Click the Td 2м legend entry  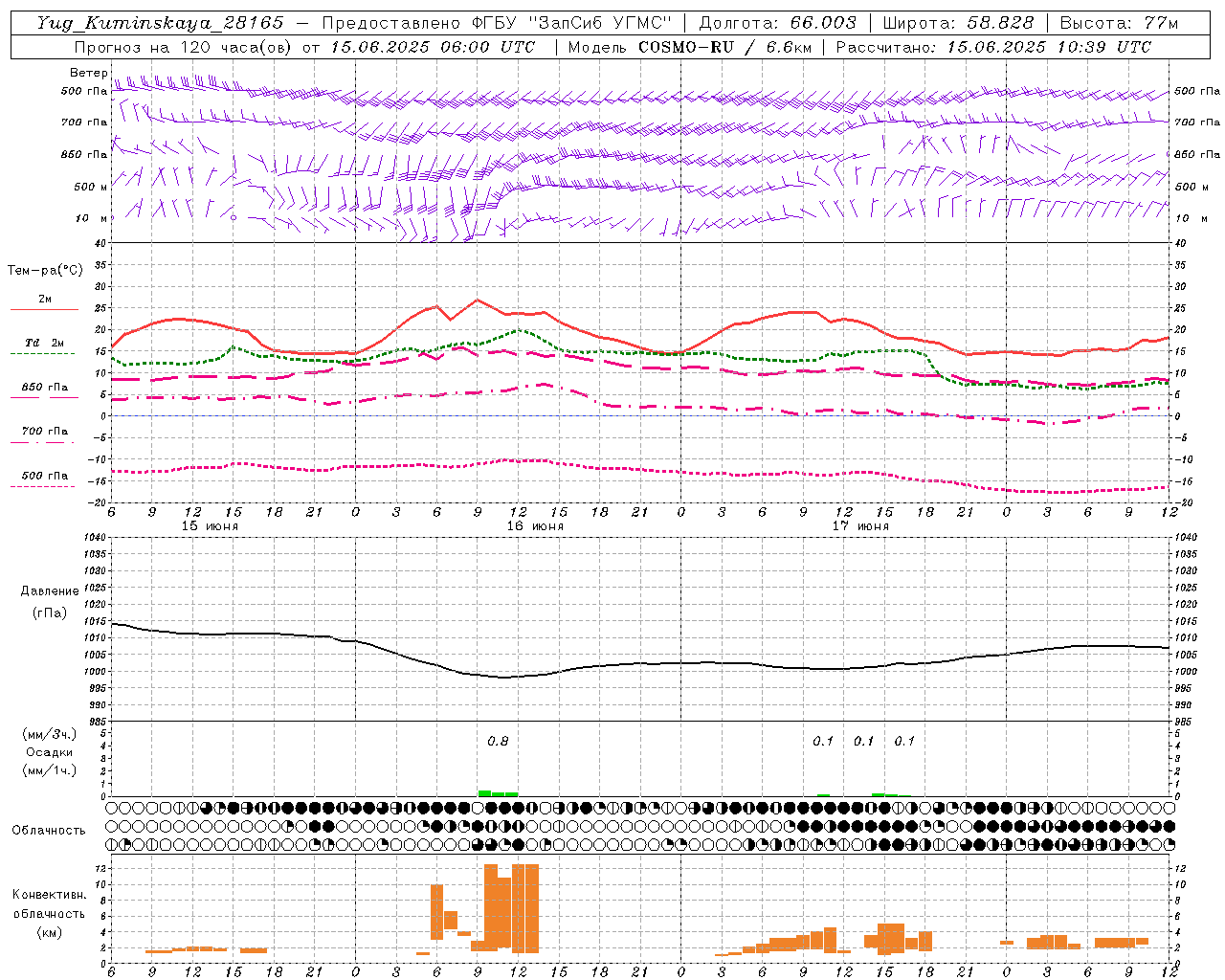(x=45, y=343)
